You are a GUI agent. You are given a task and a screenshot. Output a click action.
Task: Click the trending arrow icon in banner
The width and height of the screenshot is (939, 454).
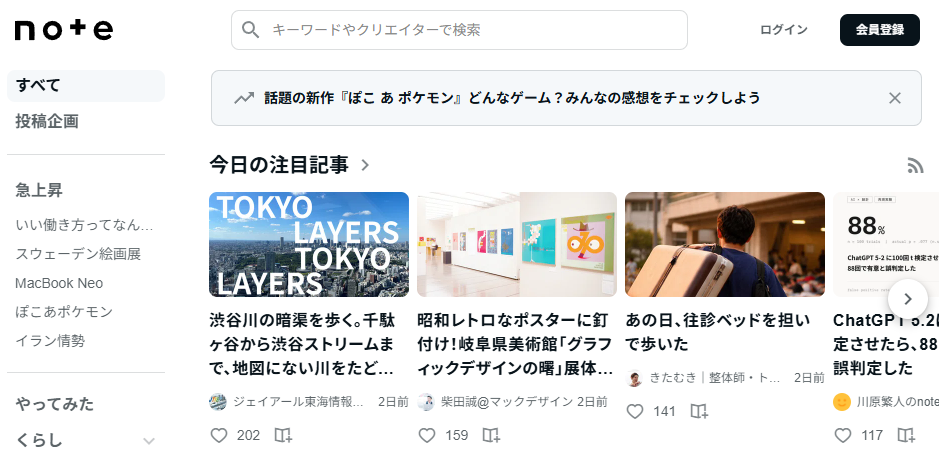[x=244, y=98]
